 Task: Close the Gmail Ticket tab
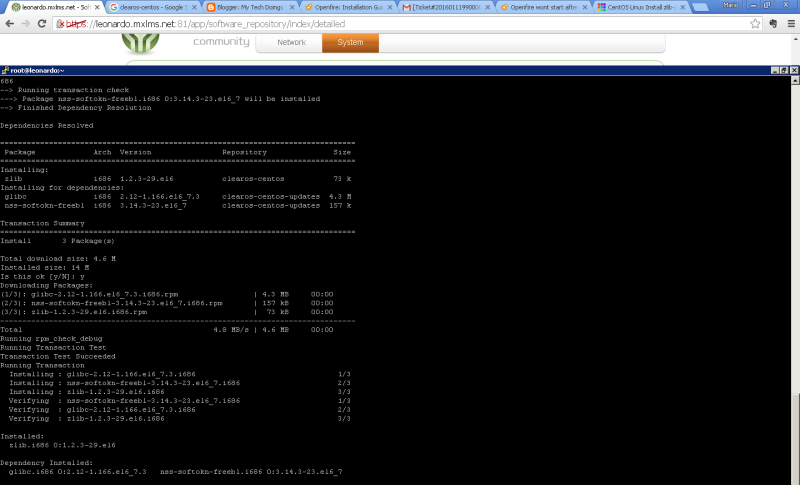[x=487, y=7]
